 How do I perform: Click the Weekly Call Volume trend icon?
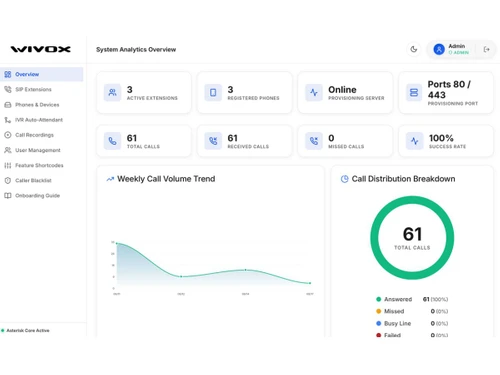coord(110,179)
